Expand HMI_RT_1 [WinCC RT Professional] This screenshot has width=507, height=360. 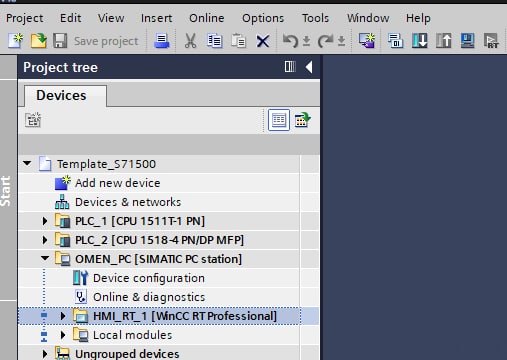[63, 316]
